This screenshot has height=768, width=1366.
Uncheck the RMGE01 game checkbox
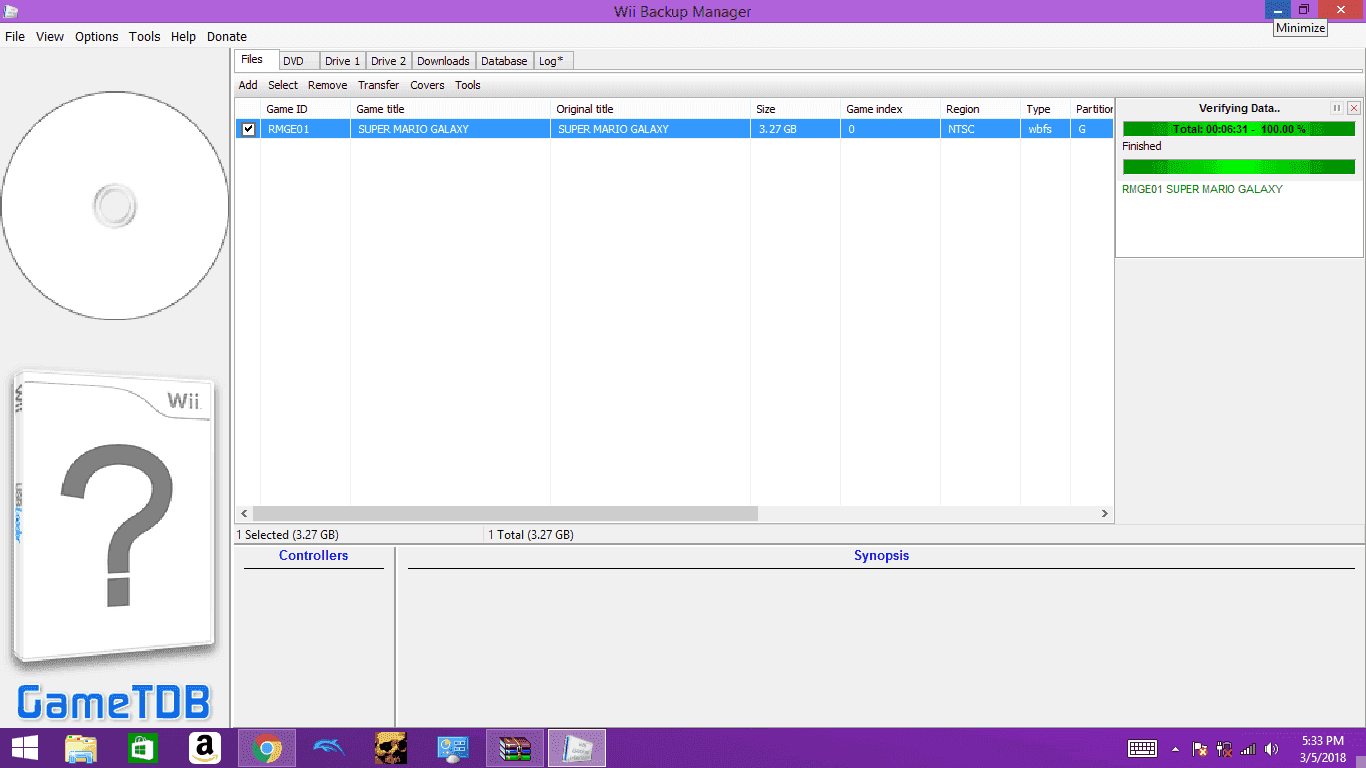(248, 129)
